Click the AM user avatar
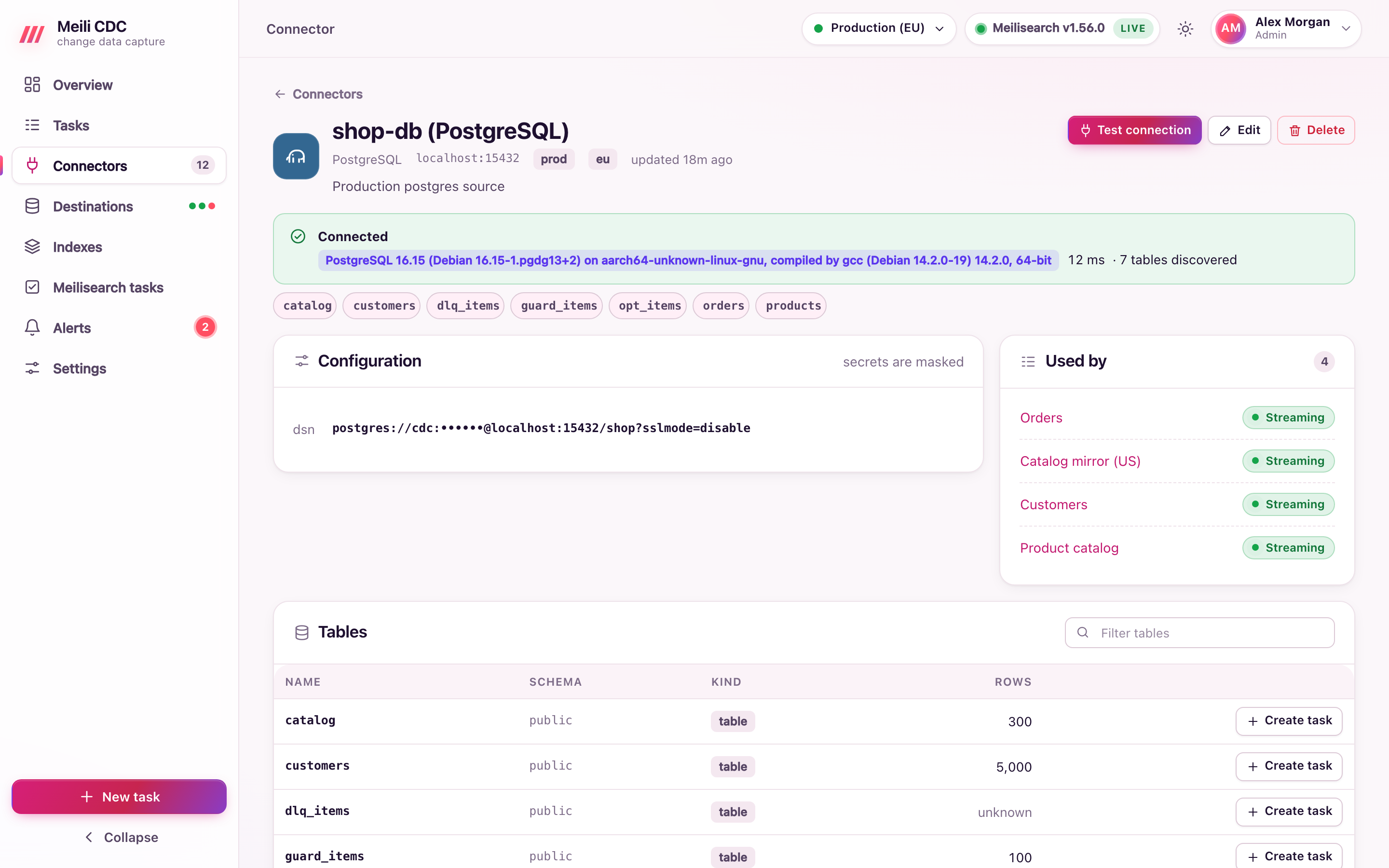1389x868 pixels. click(1231, 29)
